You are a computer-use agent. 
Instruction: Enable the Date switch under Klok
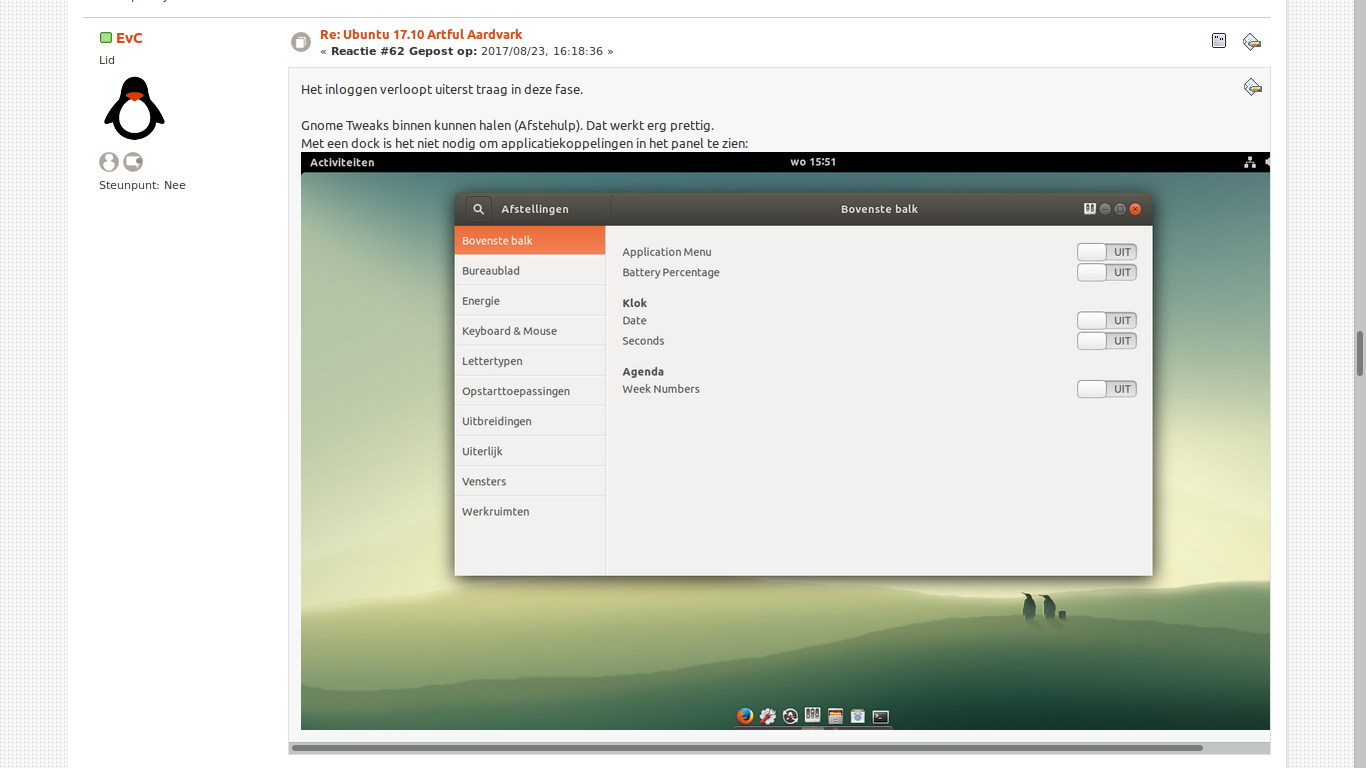click(x=1107, y=320)
